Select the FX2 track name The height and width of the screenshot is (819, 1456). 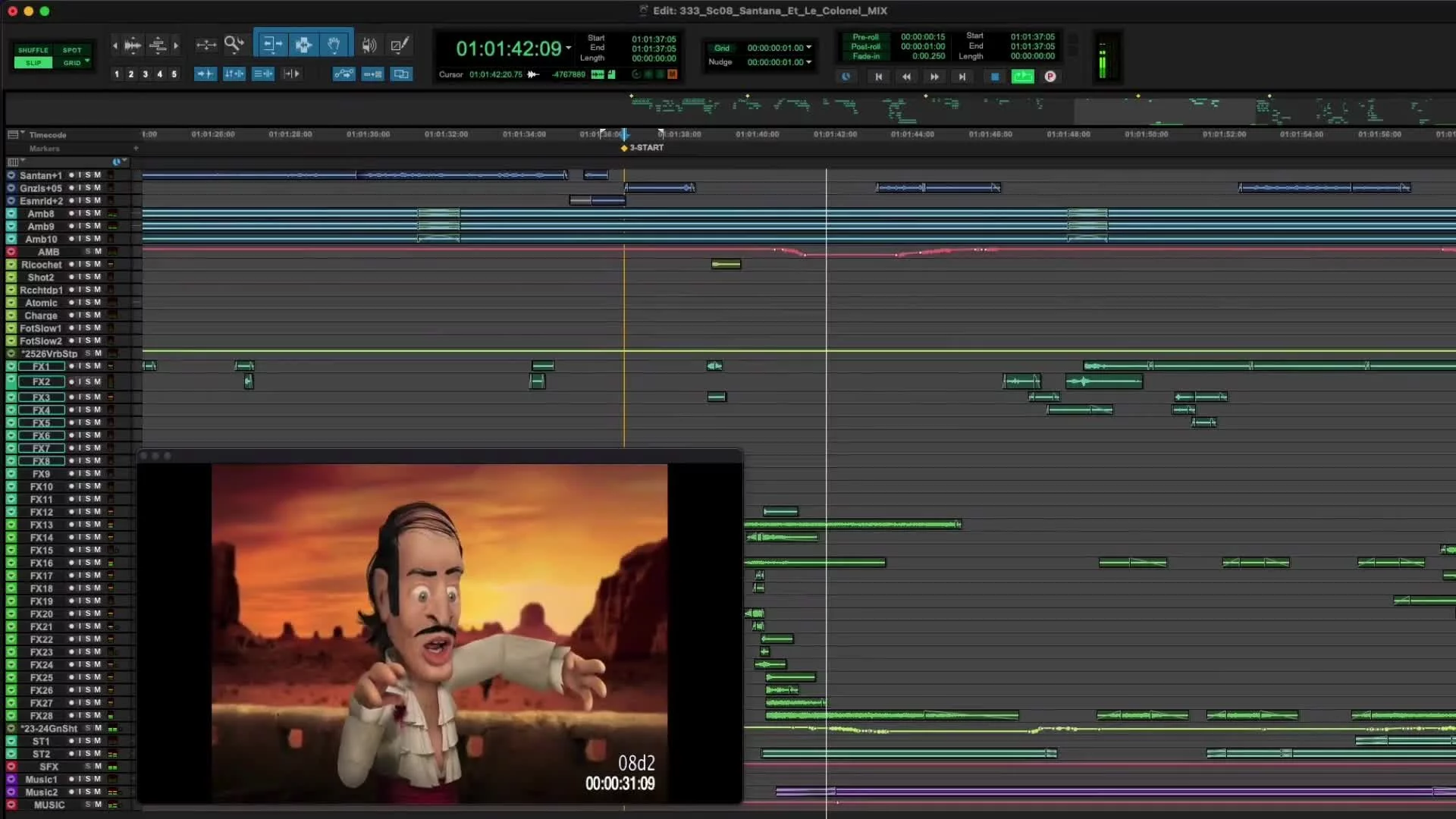[x=41, y=382]
